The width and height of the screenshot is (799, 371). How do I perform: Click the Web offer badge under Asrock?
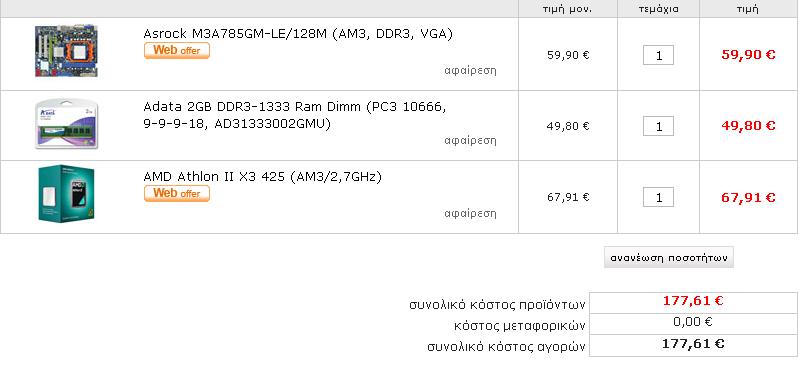[177, 50]
